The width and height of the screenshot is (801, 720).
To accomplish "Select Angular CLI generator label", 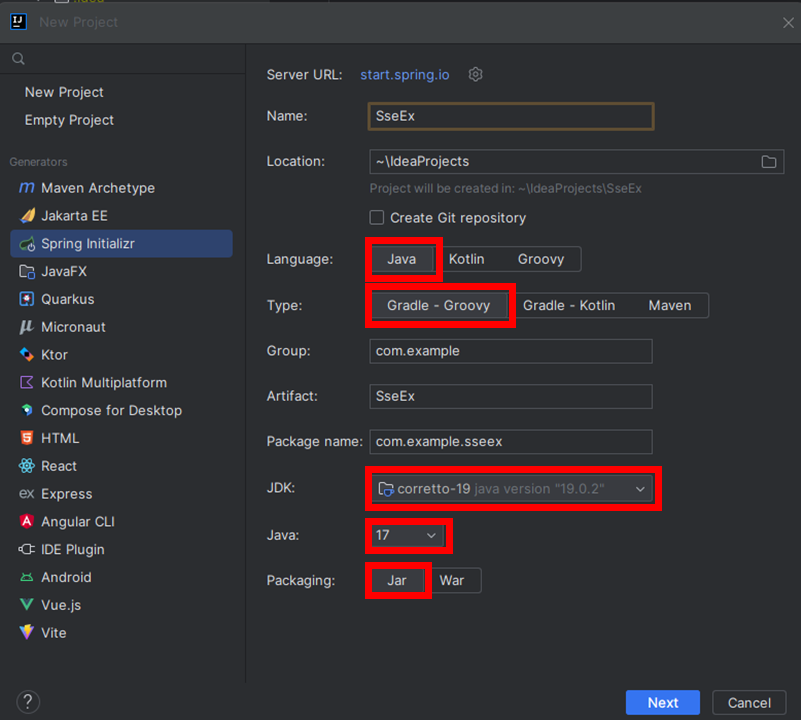I will tap(78, 522).
